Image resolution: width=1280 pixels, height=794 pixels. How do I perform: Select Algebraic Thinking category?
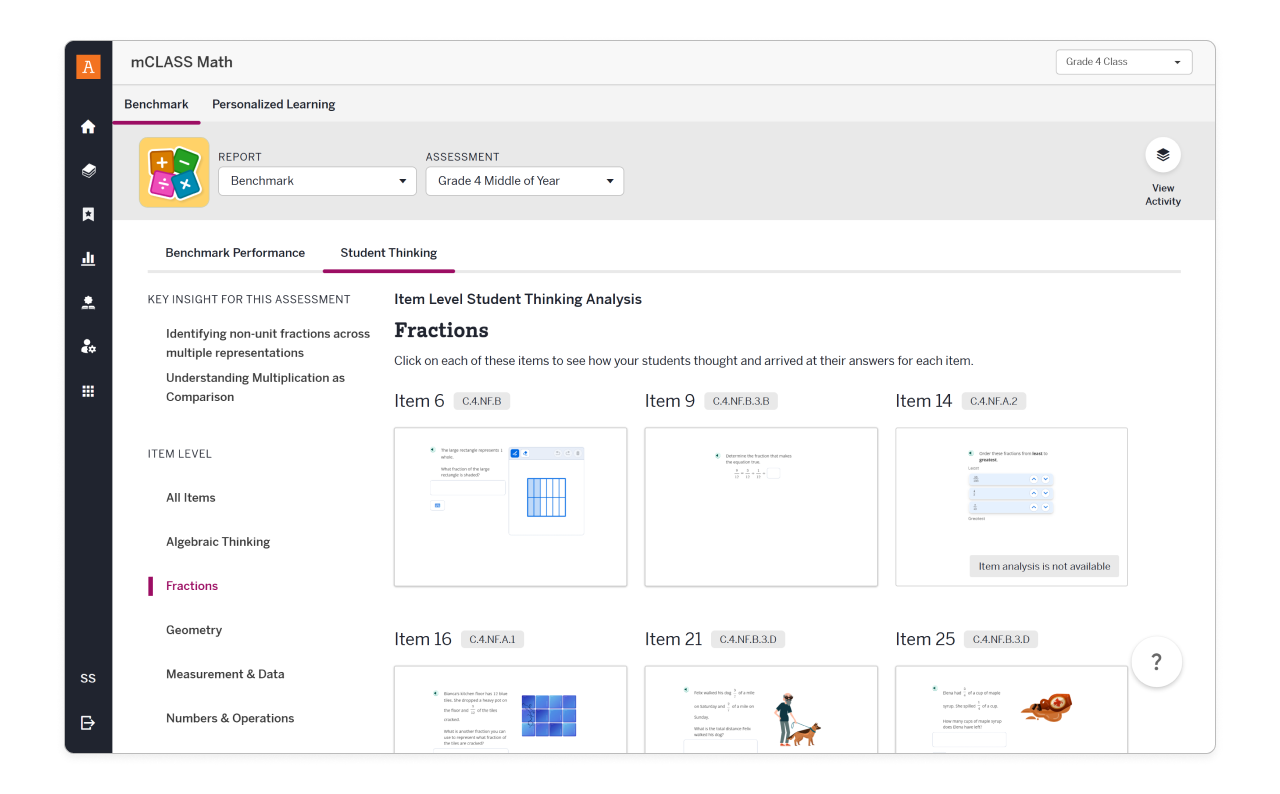tap(218, 542)
